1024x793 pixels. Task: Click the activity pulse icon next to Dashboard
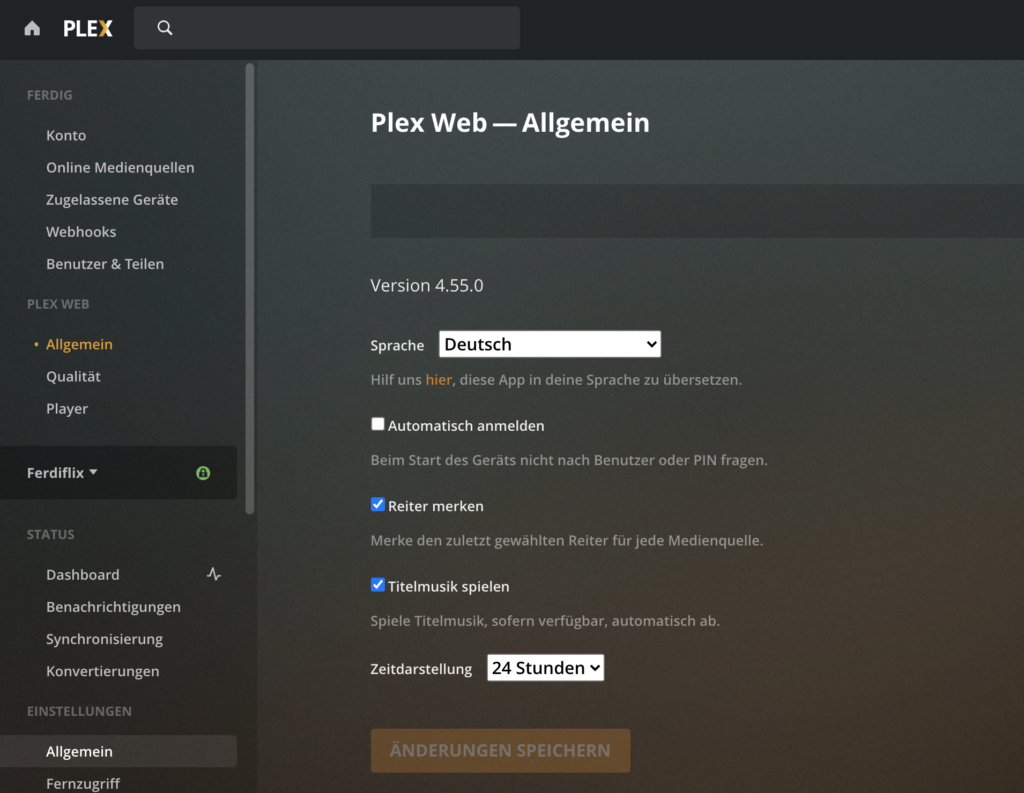pos(214,574)
